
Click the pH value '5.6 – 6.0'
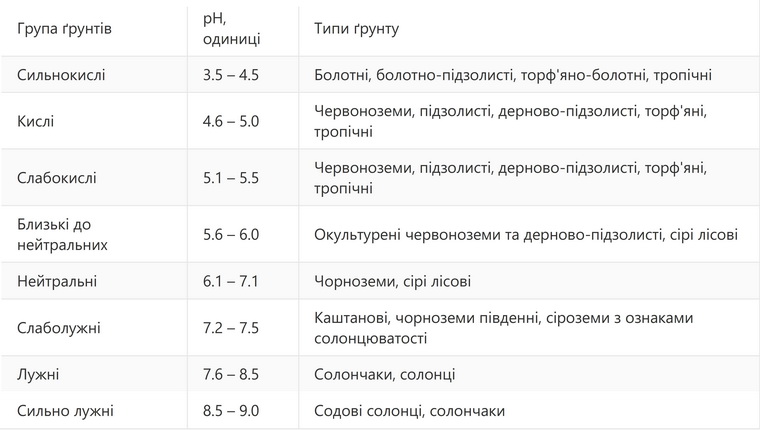(230, 234)
